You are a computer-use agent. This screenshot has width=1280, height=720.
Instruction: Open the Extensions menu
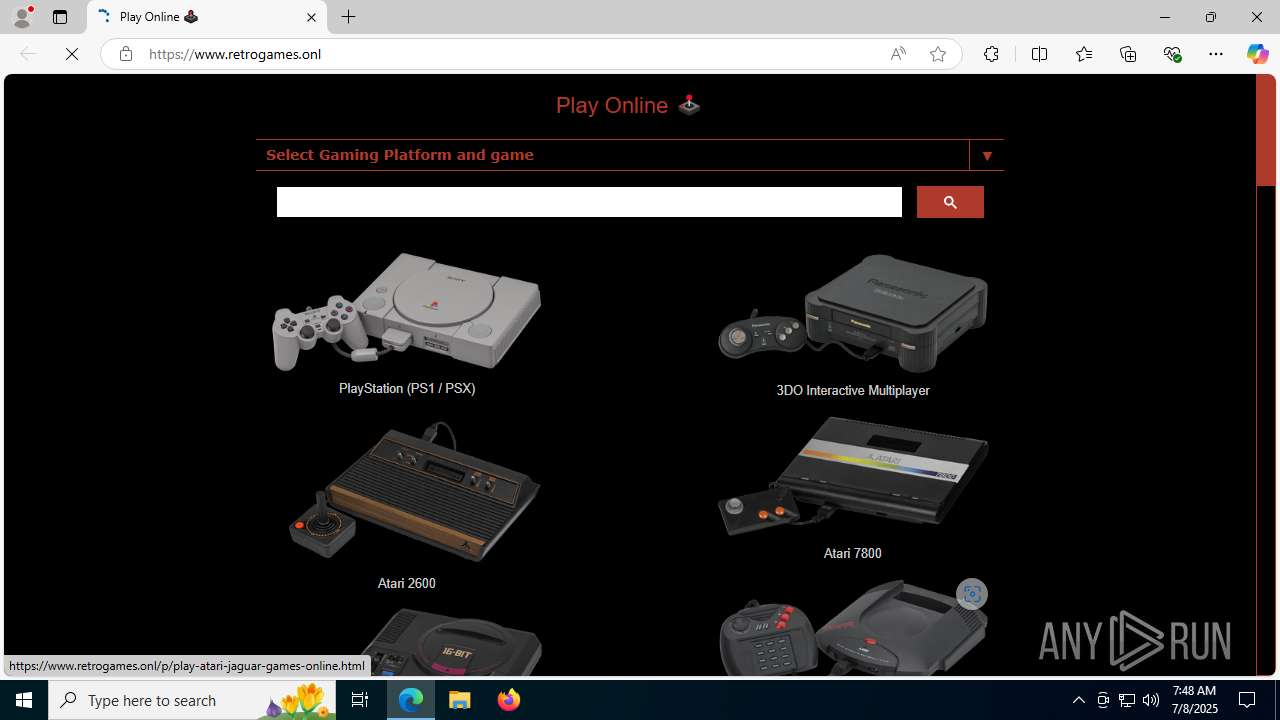(991, 54)
